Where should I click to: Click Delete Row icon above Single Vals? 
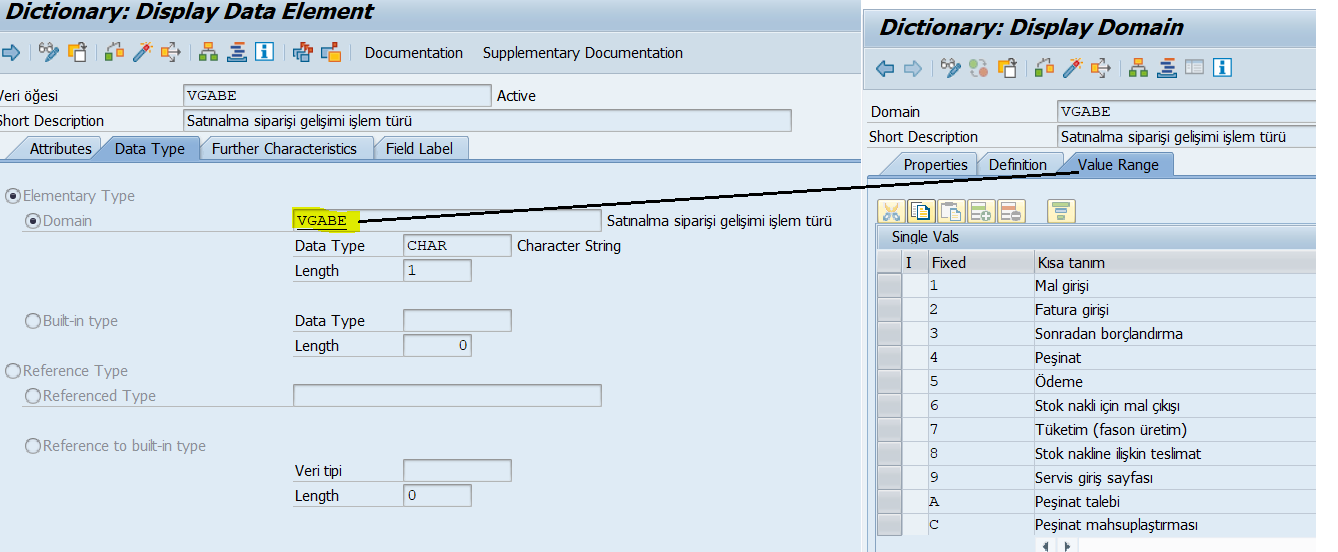(x=1011, y=211)
